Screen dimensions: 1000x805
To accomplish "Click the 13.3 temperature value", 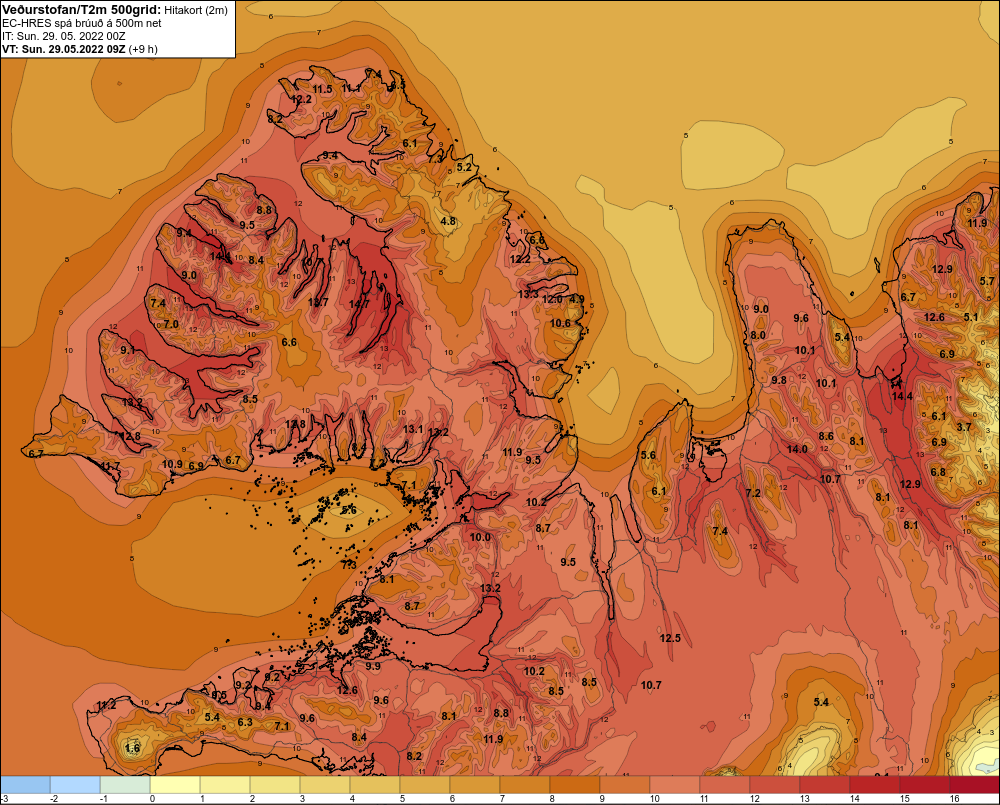I will 528,294.
